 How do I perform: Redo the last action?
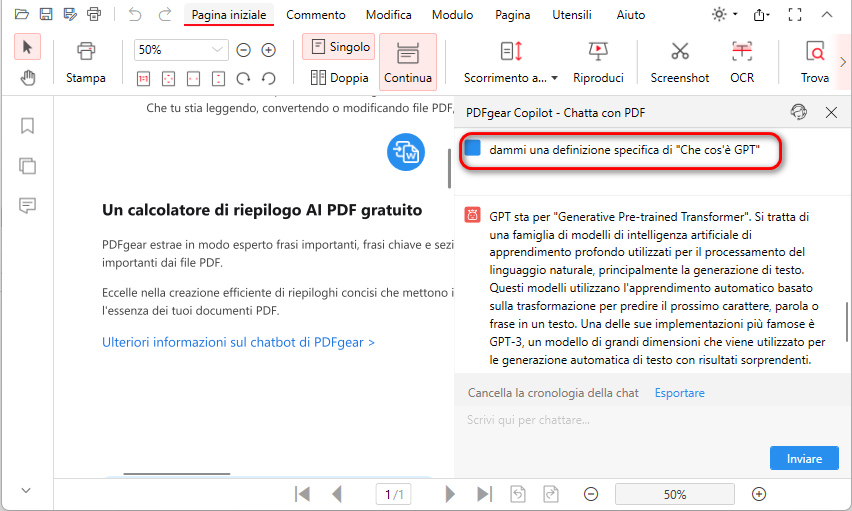tap(165, 14)
